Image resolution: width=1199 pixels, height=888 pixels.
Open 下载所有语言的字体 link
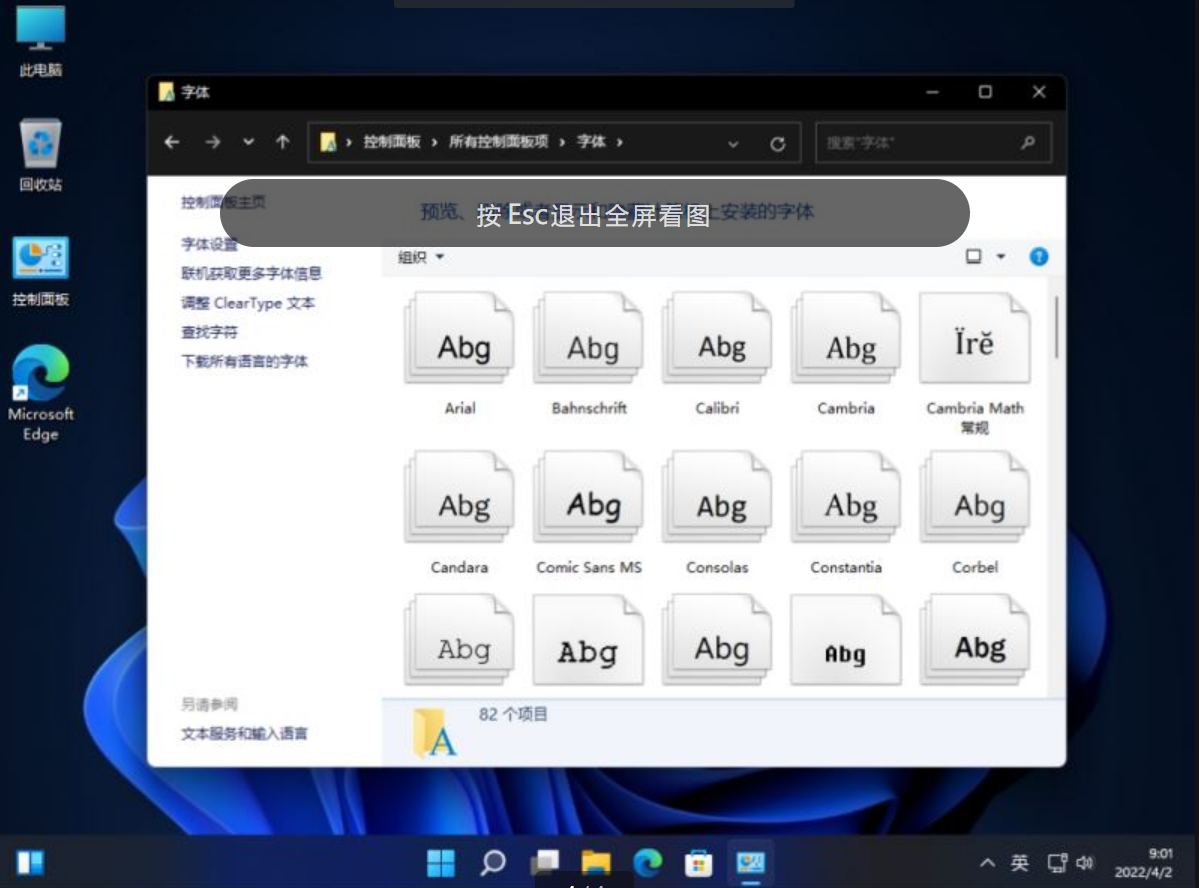pyautogui.click(x=244, y=361)
